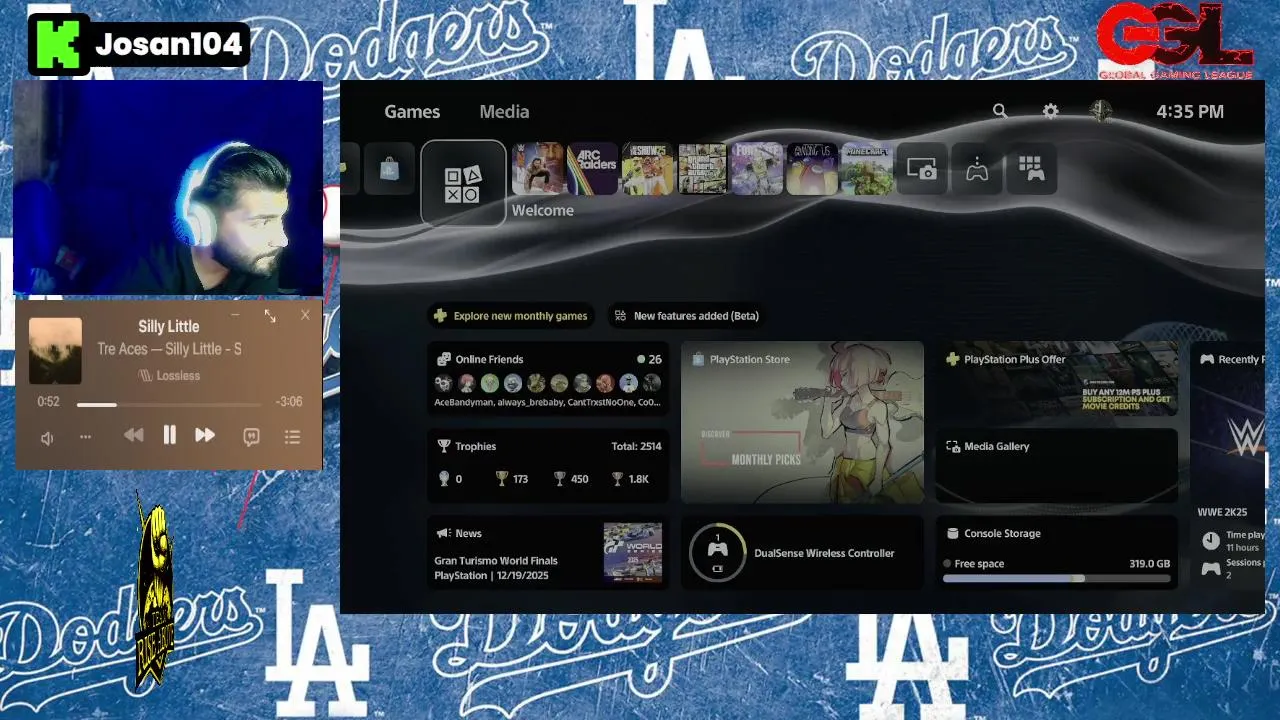Viewport: 1280px width, 720px height.
Task: Open the PlayStation settings gear
Action: tap(1050, 111)
